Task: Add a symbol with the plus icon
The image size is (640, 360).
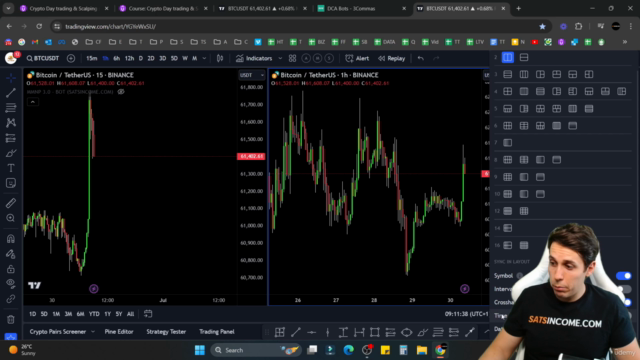Action: (71, 58)
